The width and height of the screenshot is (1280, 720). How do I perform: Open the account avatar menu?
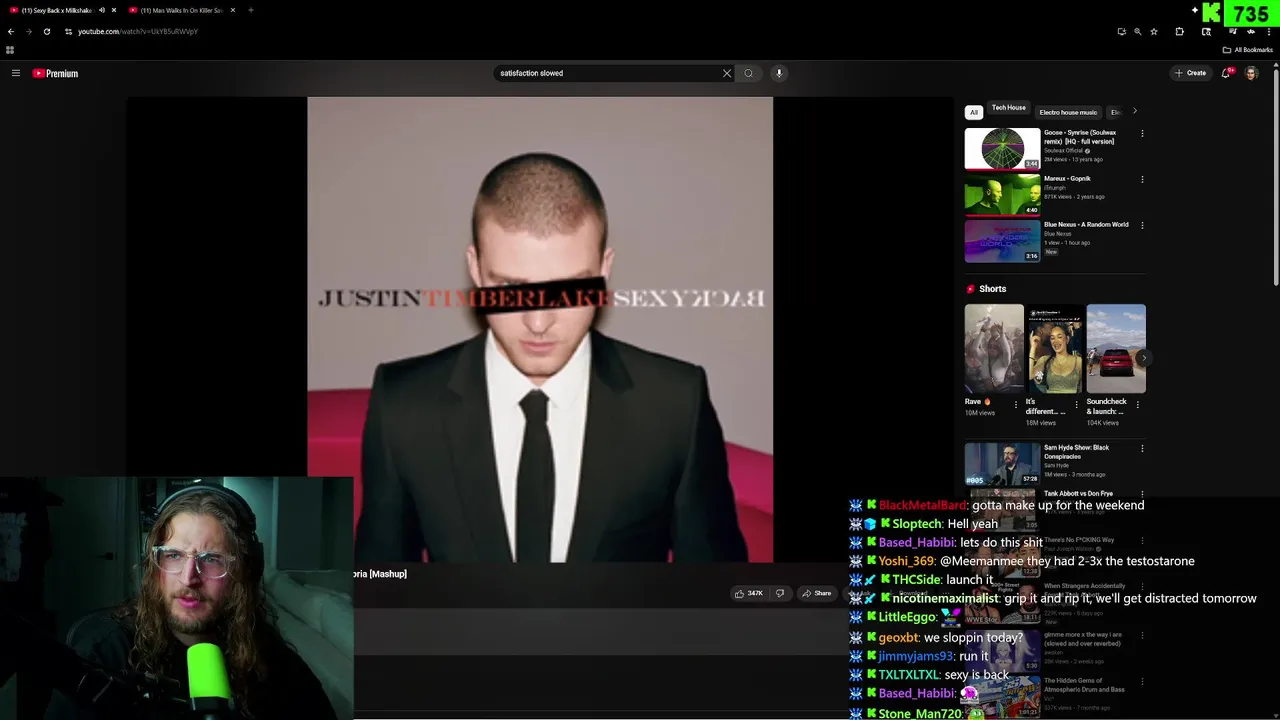pos(1251,73)
